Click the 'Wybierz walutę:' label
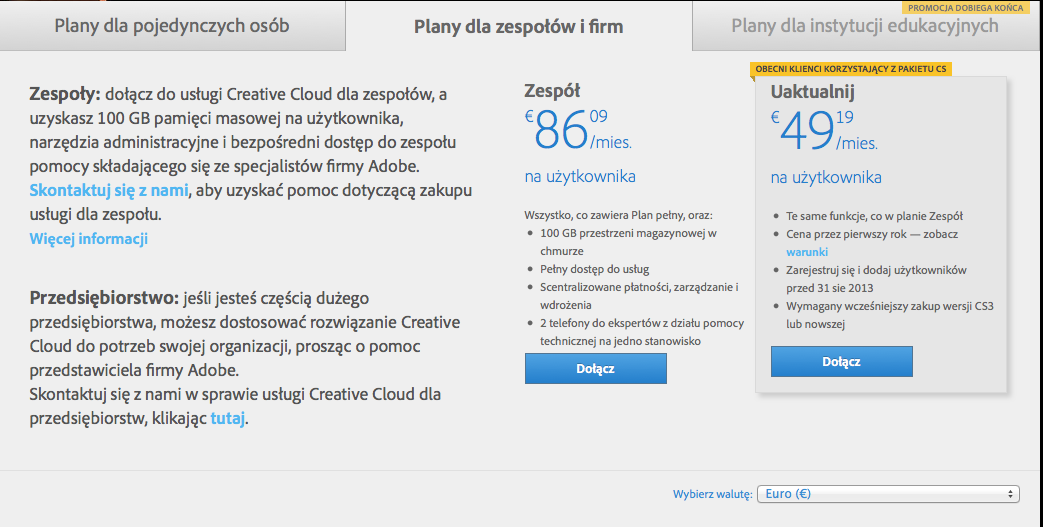Screen dimensions: 1043x527 tap(712, 494)
